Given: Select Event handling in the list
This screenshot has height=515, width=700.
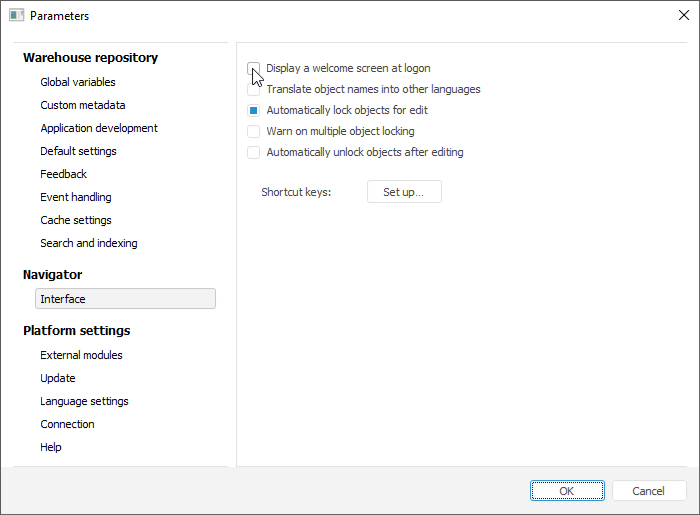Looking at the screenshot, I should [76, 197].
